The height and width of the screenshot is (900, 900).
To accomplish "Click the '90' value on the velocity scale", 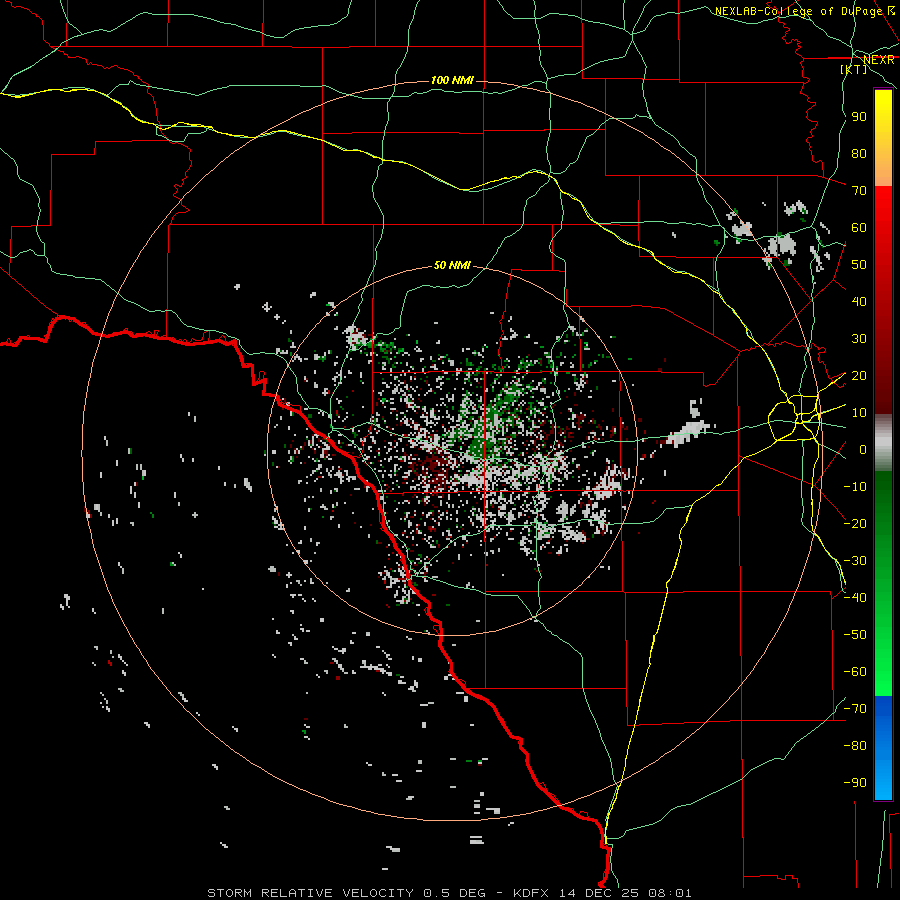I will point(859,117).
